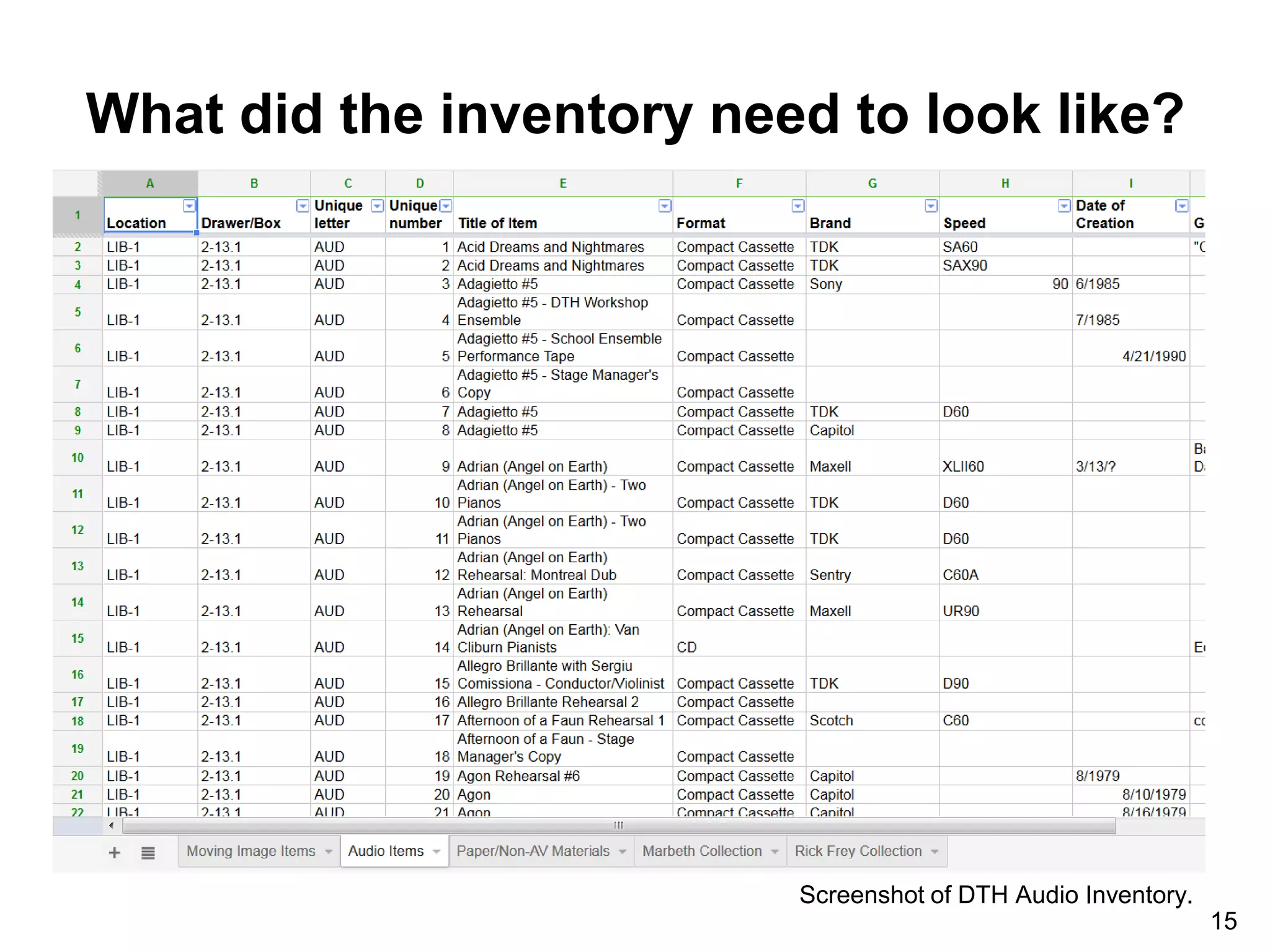Click the 'Sony' brand cell

click(x=873, y=284)
